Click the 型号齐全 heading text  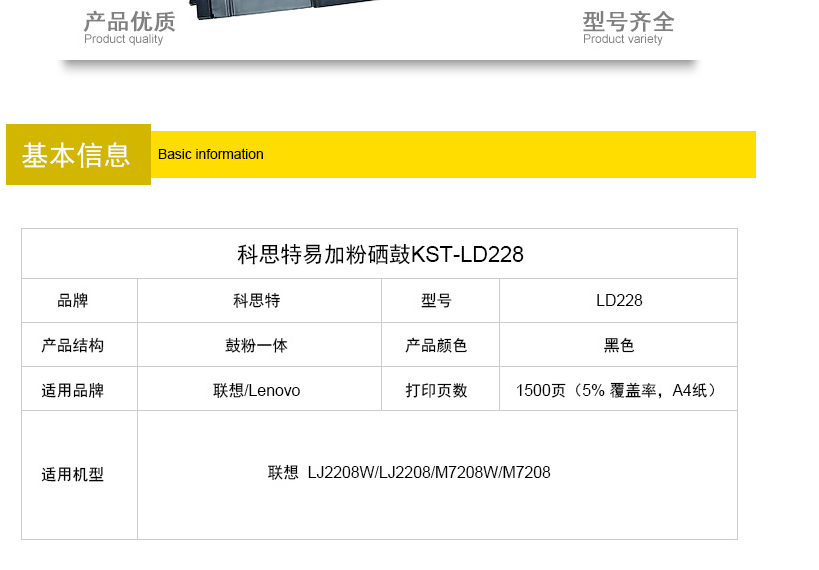(628, 22)
